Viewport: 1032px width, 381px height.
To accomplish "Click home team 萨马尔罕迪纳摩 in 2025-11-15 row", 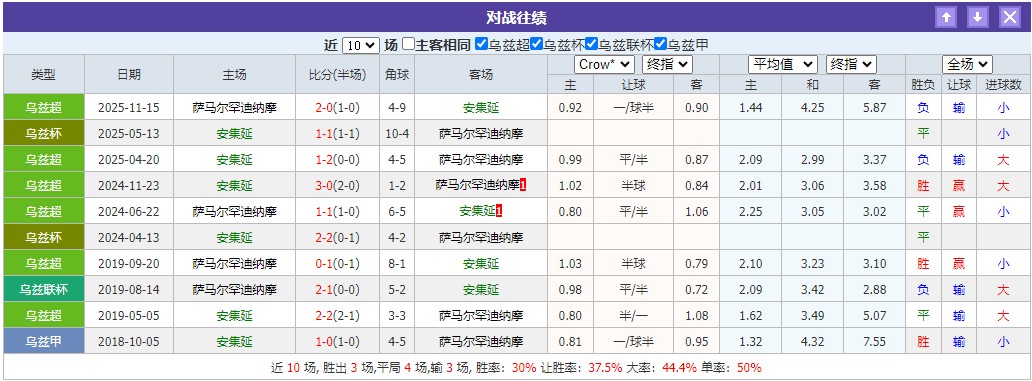I will (x=234, y=107).
